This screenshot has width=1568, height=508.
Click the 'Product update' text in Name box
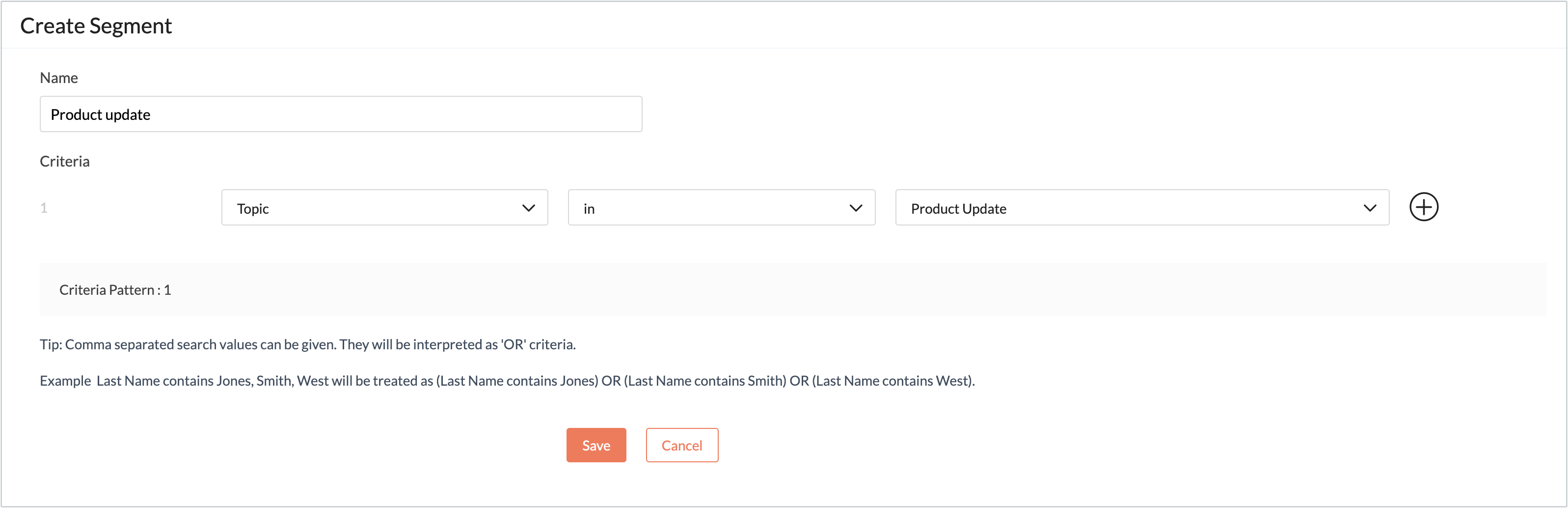click(x=101, y=114)
